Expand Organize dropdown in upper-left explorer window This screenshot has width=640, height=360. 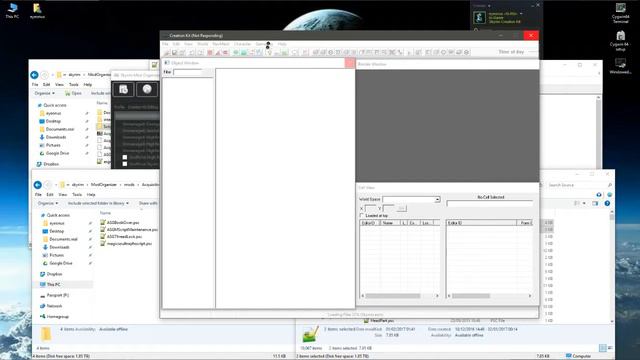tap(44, 93)
